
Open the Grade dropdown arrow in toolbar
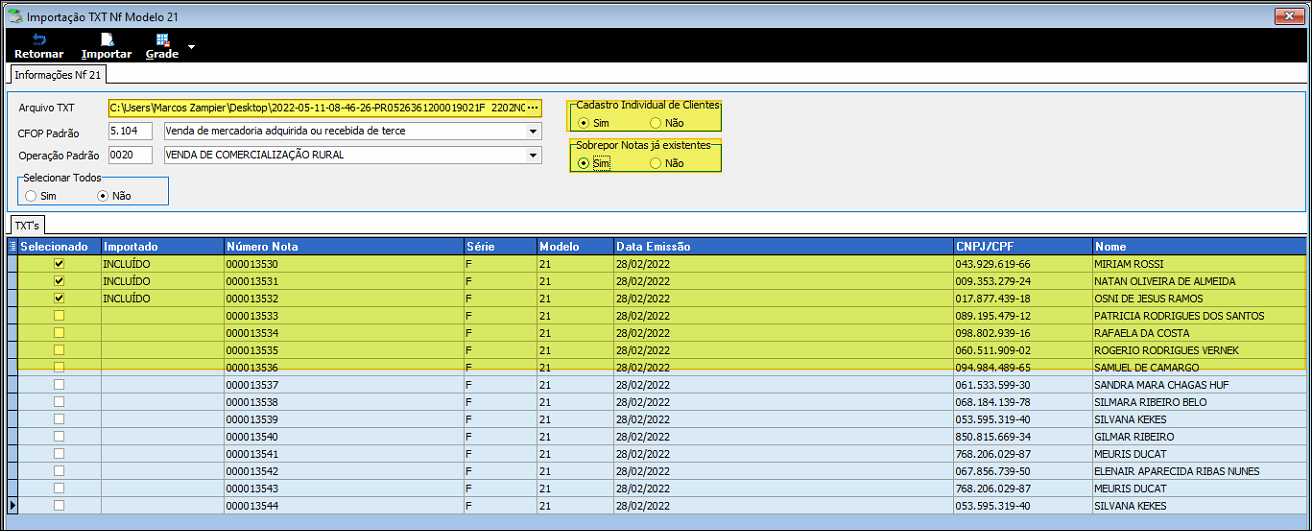[x=191, y=46]
